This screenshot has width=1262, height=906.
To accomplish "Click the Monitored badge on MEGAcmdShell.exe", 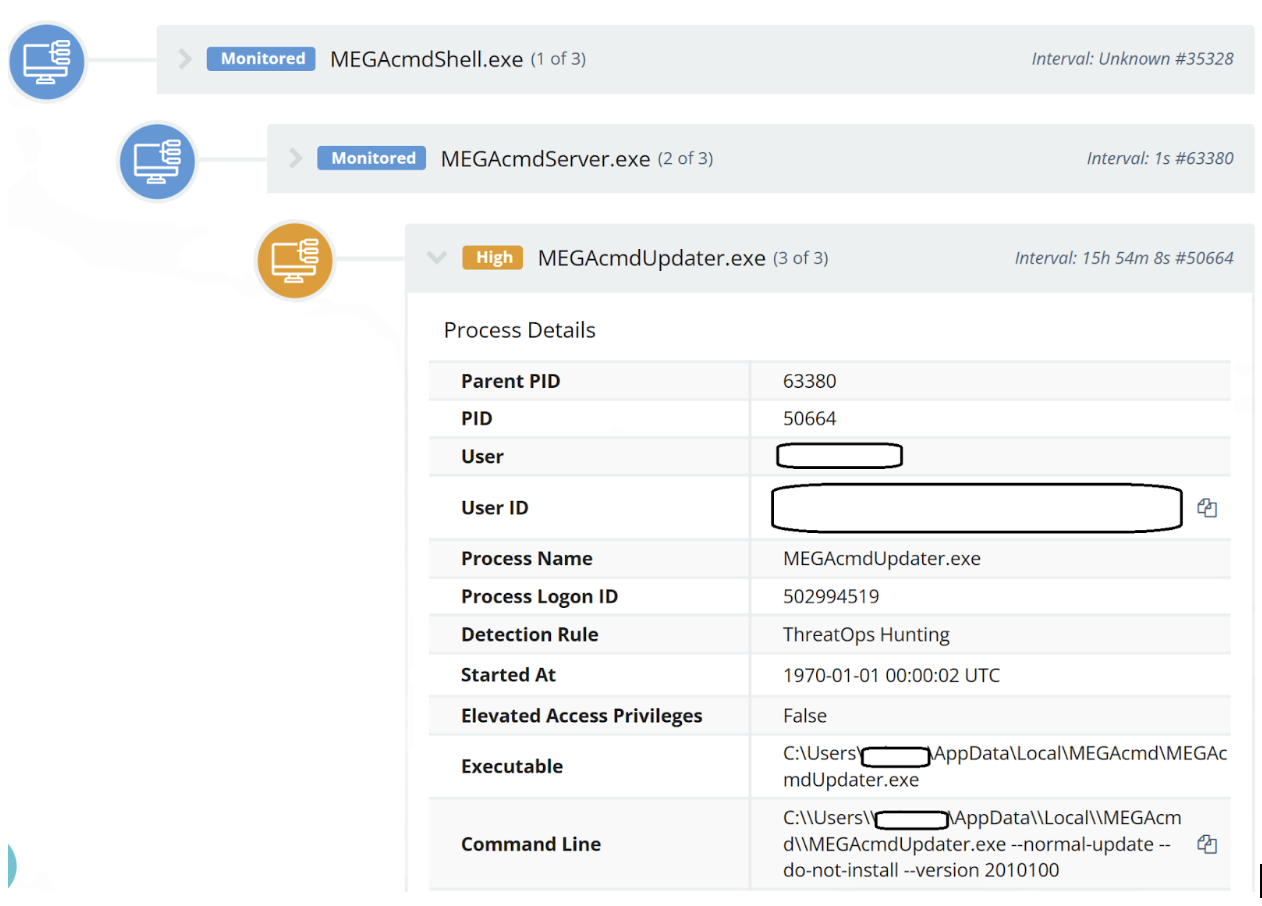I will point(260,58).
